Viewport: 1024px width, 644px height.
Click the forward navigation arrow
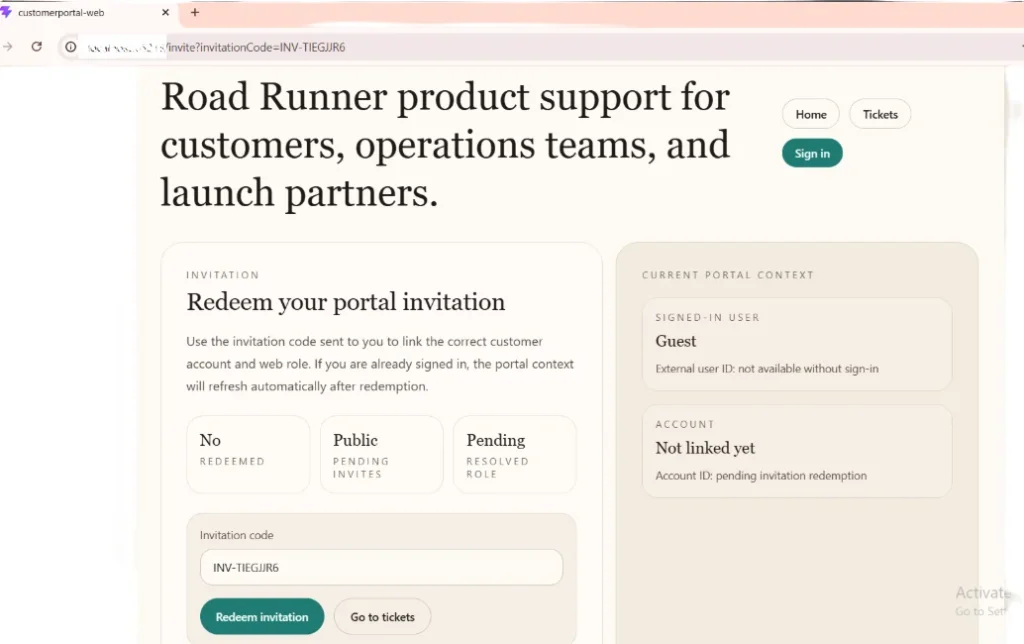pyautogui.click(x=8, y=46)
